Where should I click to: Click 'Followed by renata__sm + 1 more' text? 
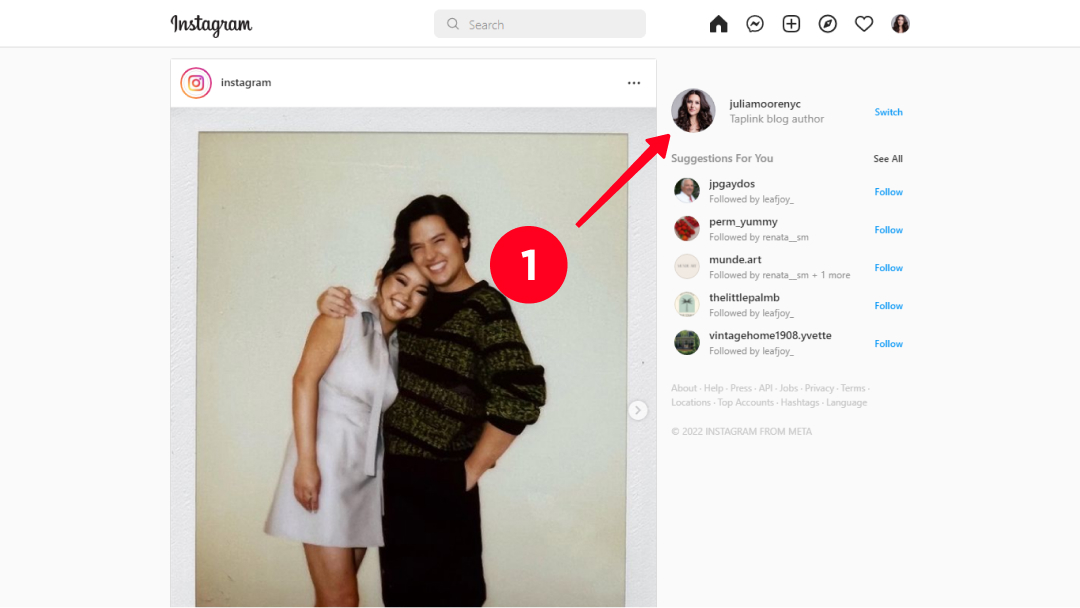[x=780, y=275]
